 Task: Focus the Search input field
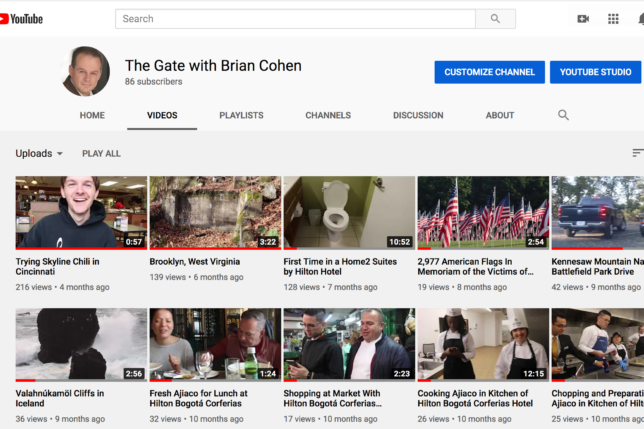click(295, 19)
